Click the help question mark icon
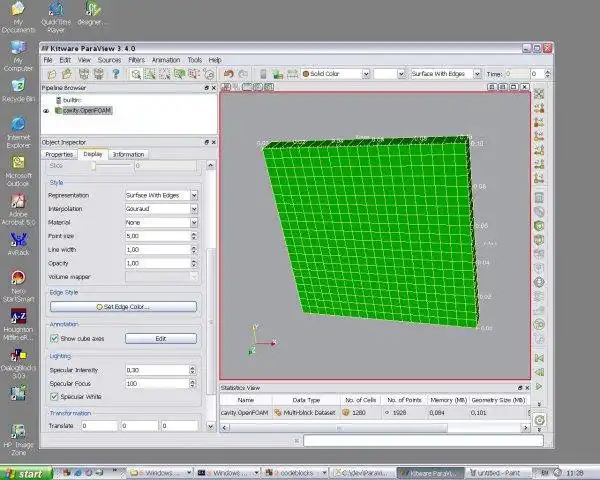 [x=115, y=74]
